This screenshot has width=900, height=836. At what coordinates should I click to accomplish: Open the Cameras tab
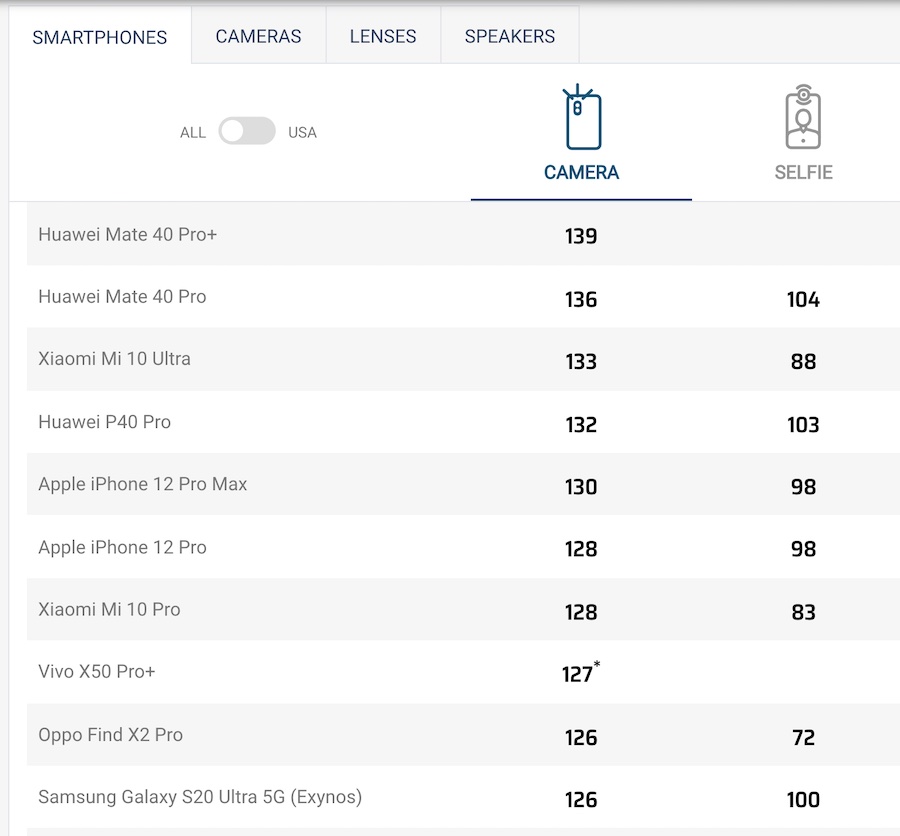(258, 36)
